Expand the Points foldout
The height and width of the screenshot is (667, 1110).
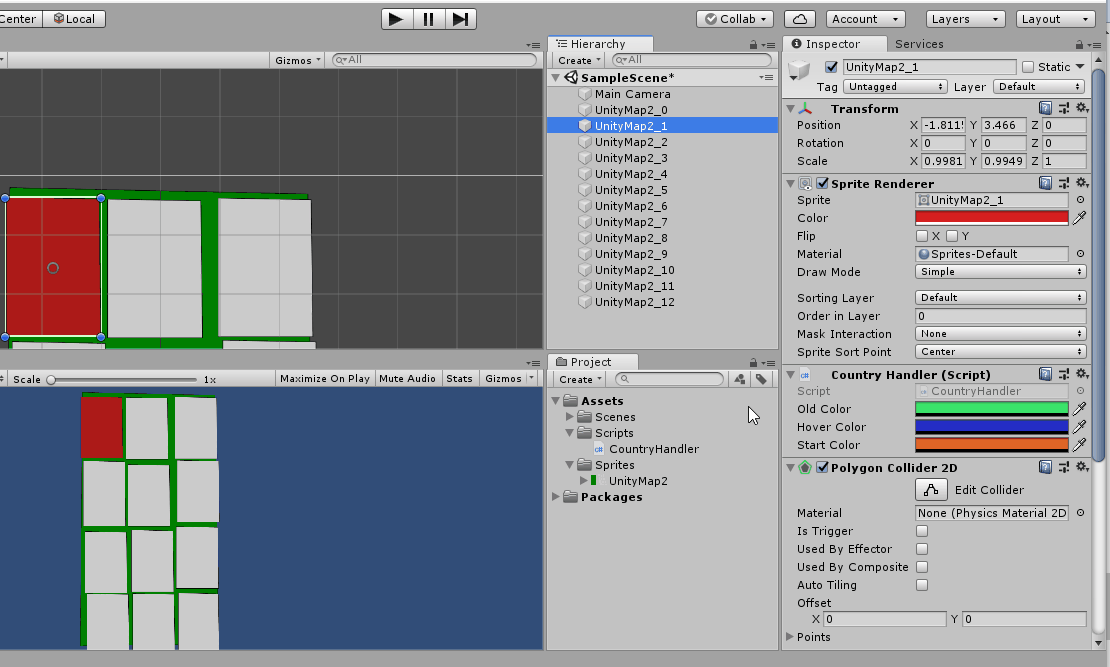790,637
